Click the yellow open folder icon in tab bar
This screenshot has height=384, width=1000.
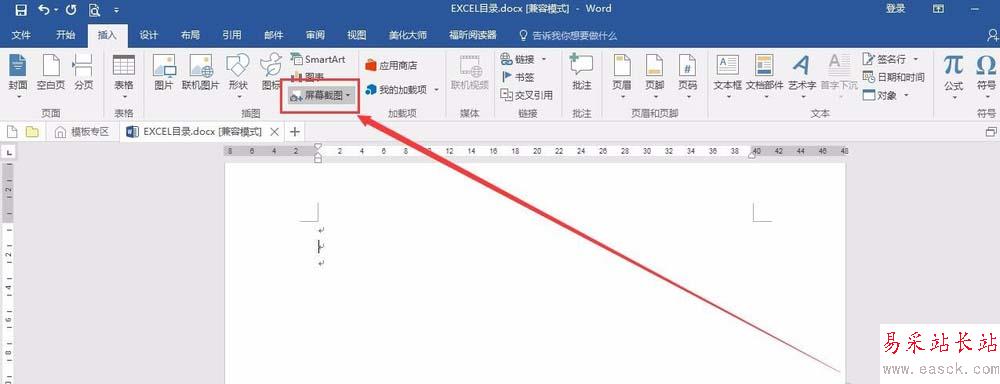tap(32, 132)
